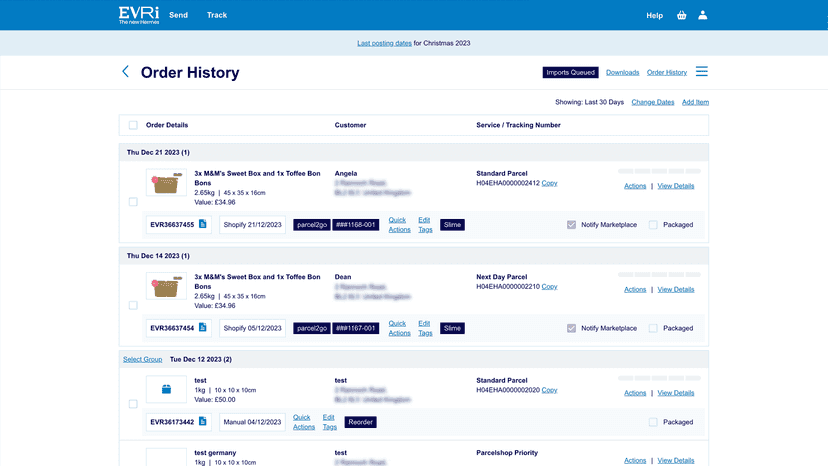828x466 pixels.
Task: Click sweet box thumbnail in Dean's order
Action: [166, 286]
